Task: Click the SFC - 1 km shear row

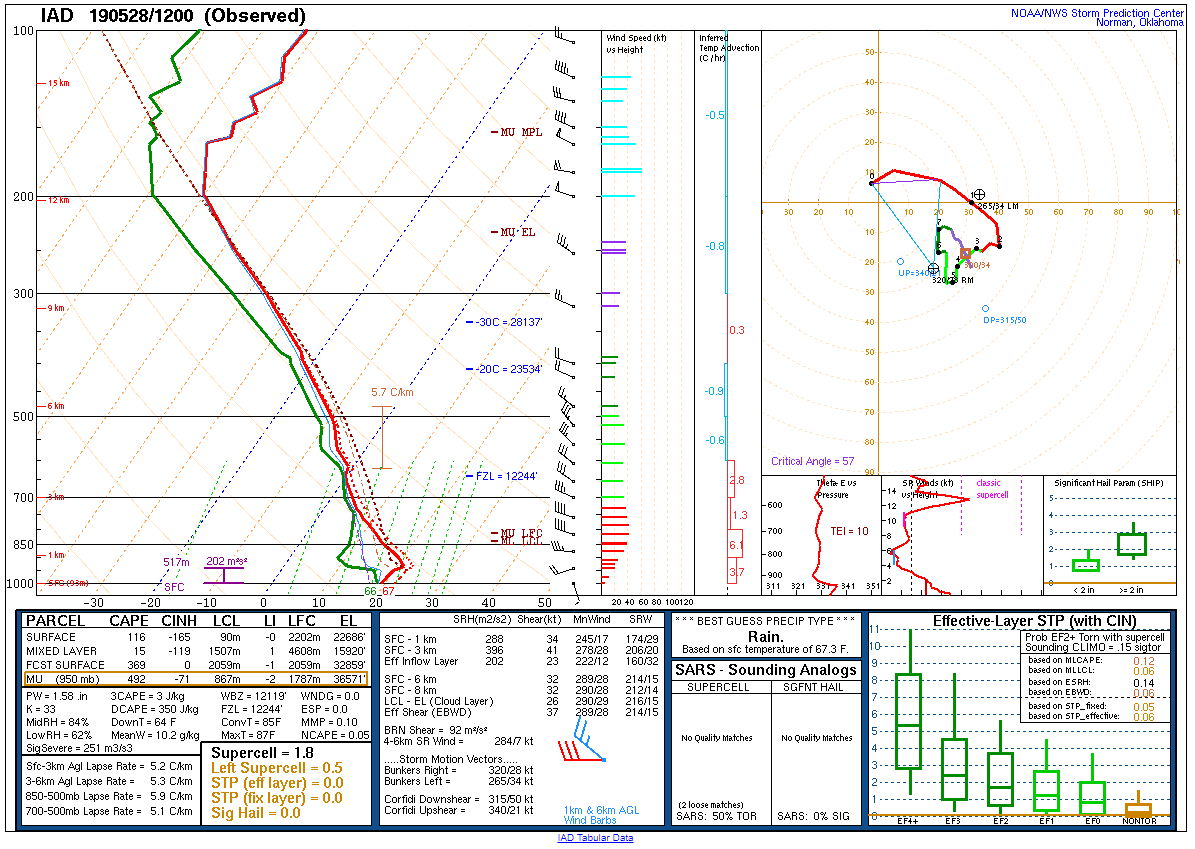Action: click(521, 639)
